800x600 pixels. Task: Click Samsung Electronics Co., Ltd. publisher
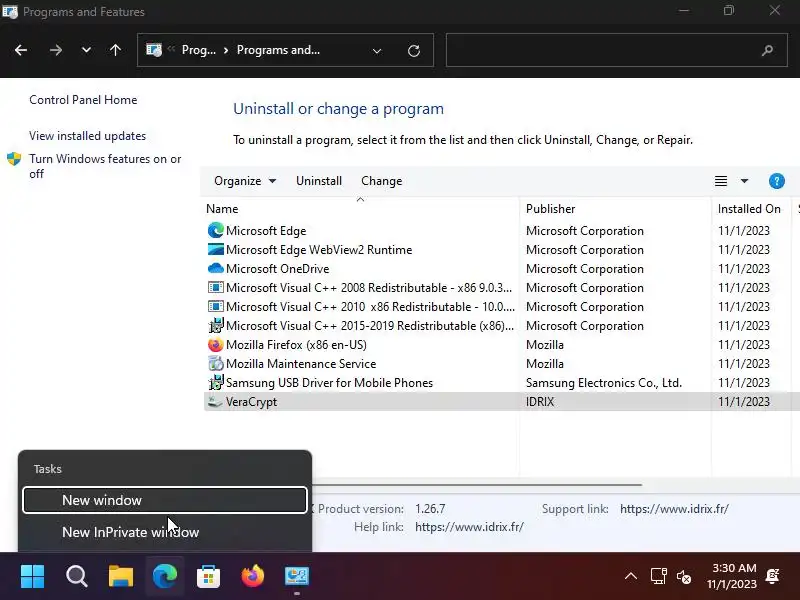click(x=604, y=383)
